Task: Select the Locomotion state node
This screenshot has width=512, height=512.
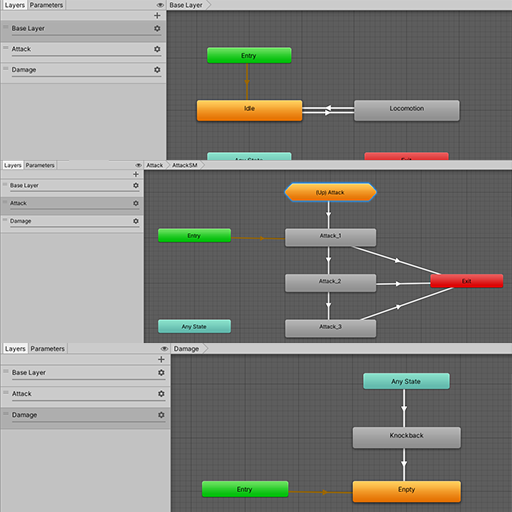Action: point(407,110)
